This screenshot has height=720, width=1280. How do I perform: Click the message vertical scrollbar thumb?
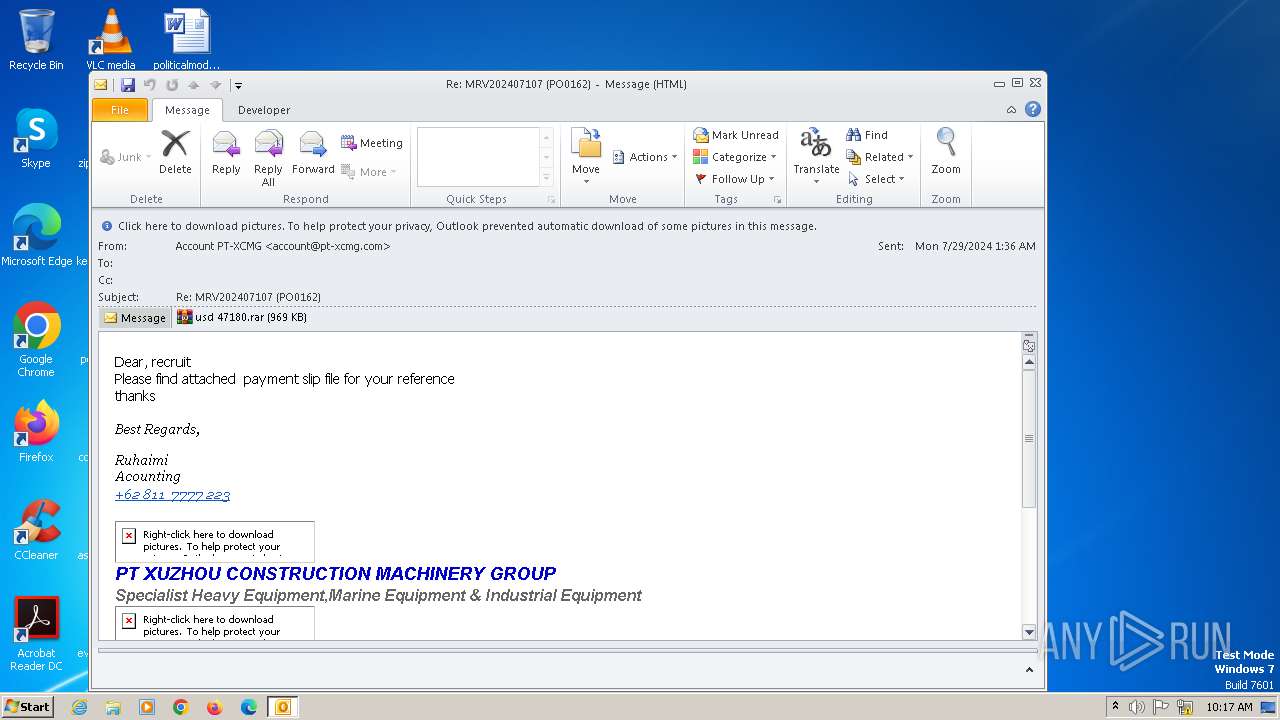click(1029, 438)
